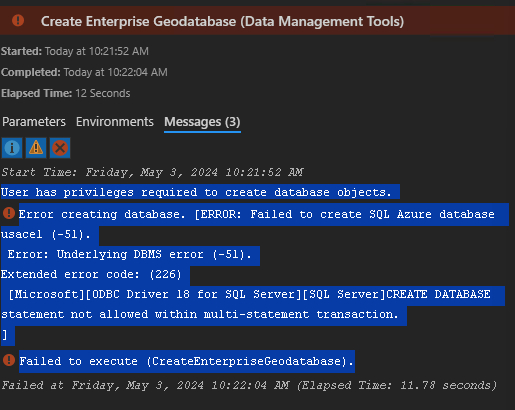Viewport: 515px width, 410px height.
Task: Toggle the blue info messages filter
Action: click(x=12, y=148)
